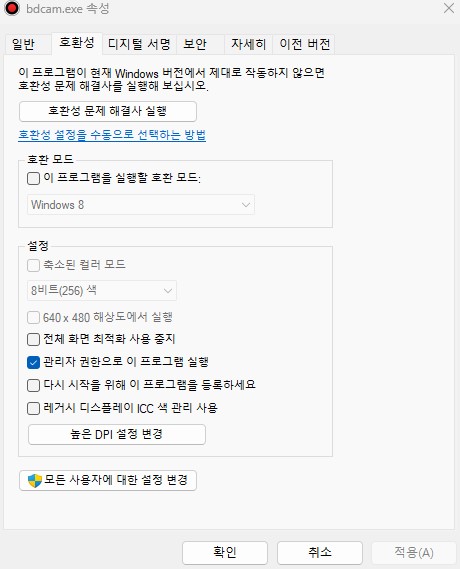Toggle 다시 시작을 위해 이 프로그램을 등록하세요
The image size is (460, 569).
[x=33, y=385]
